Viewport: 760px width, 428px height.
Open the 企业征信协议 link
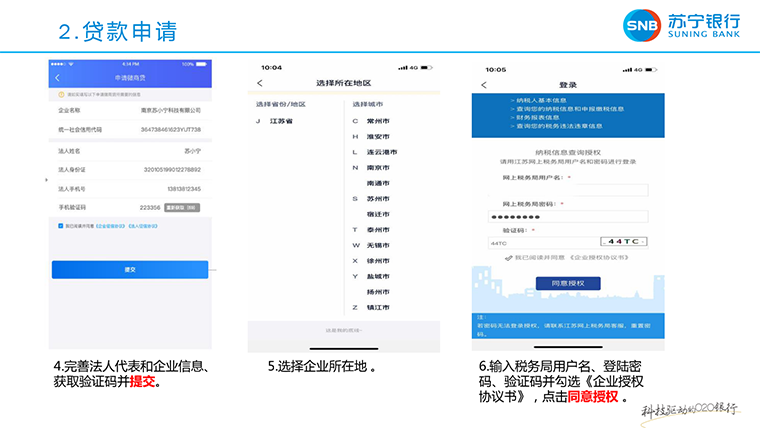[111, 226]
